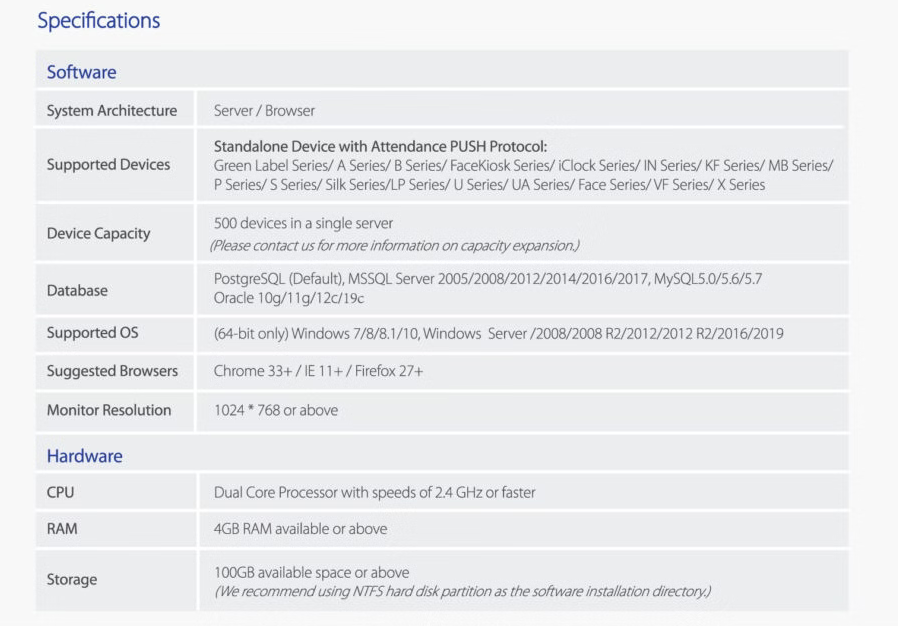Click the Specifications page heading
Image resolution: width=898 pixels, height=626 pixels.
pyautogui.click(x=98, y=21)
